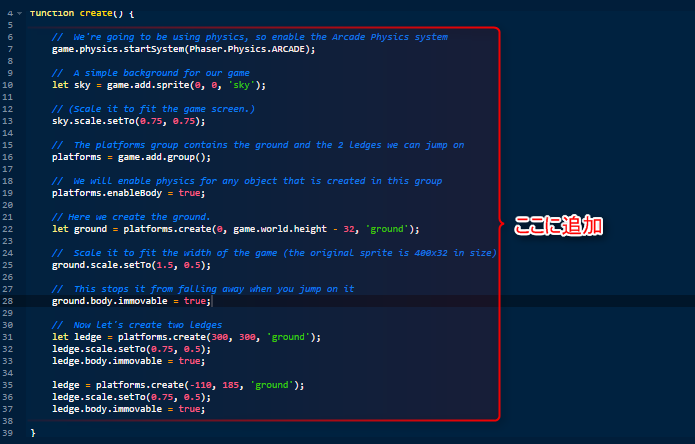Viewport: 695px width, 444px height.
Task: Click comment 'We will enable physics for any object'
Action: (247, 181)
